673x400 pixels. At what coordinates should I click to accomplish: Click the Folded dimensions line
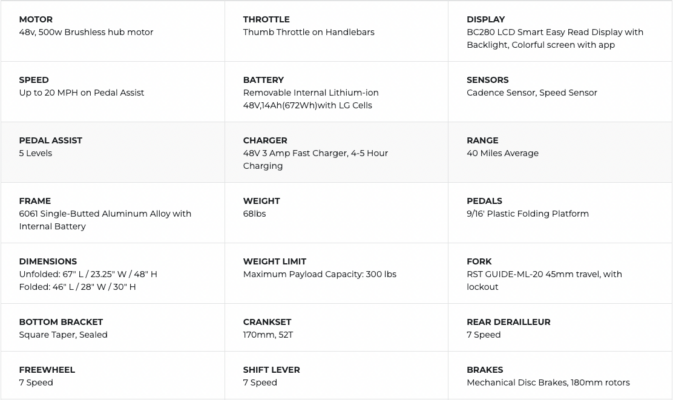pos(77,287)
